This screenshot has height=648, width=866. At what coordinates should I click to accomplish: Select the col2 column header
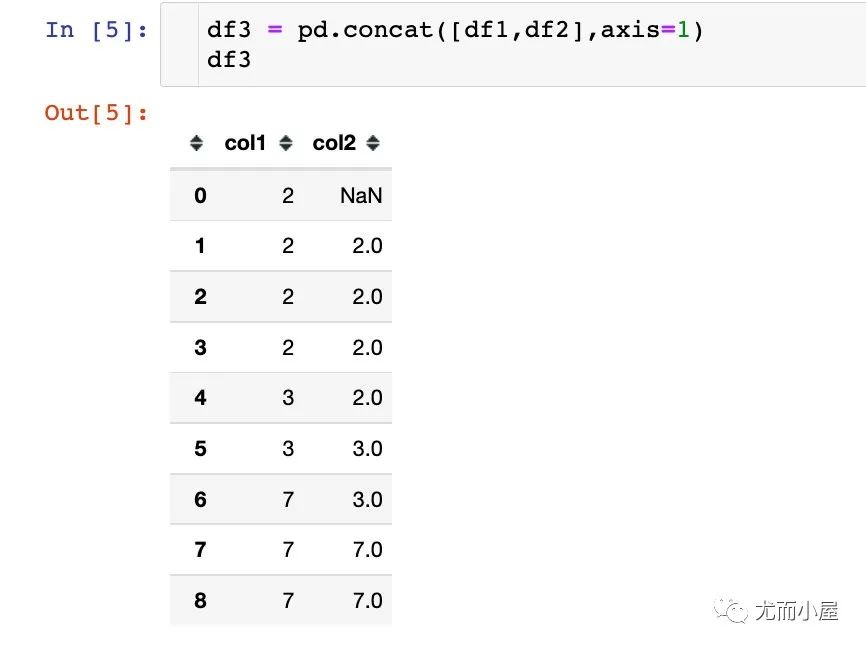point(334,143)
